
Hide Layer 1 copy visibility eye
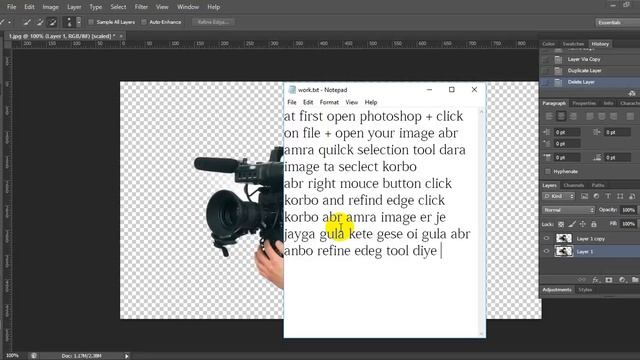tap(546, 238)
